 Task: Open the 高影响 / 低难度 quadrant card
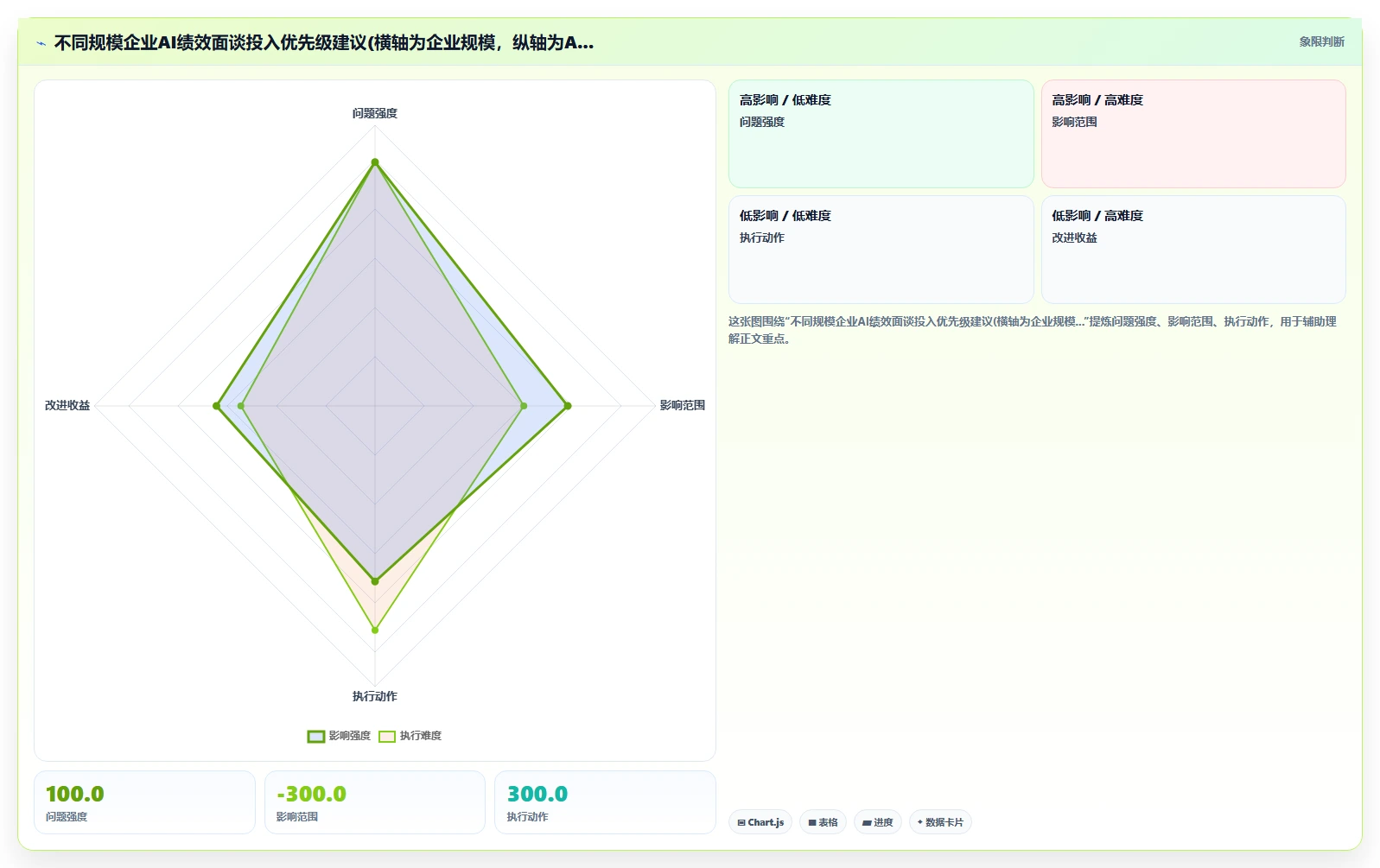[881, 134]
